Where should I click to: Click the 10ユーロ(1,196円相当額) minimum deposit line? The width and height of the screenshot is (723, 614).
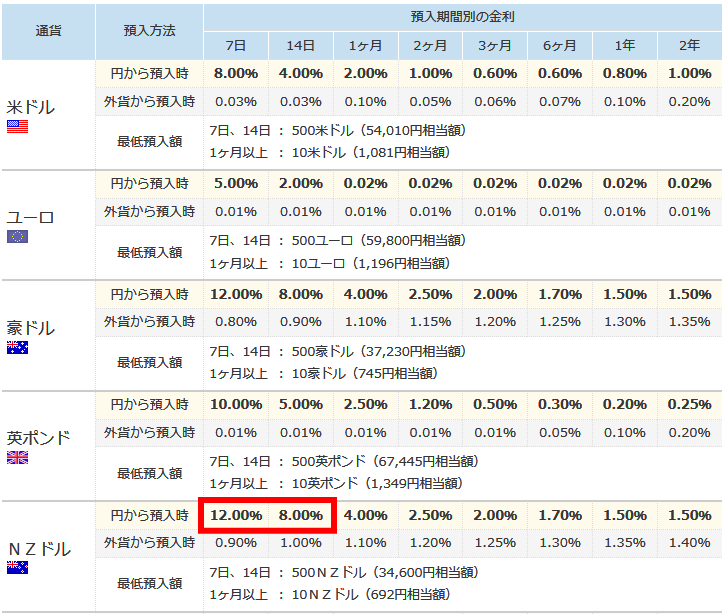click(x=330, y=264)
